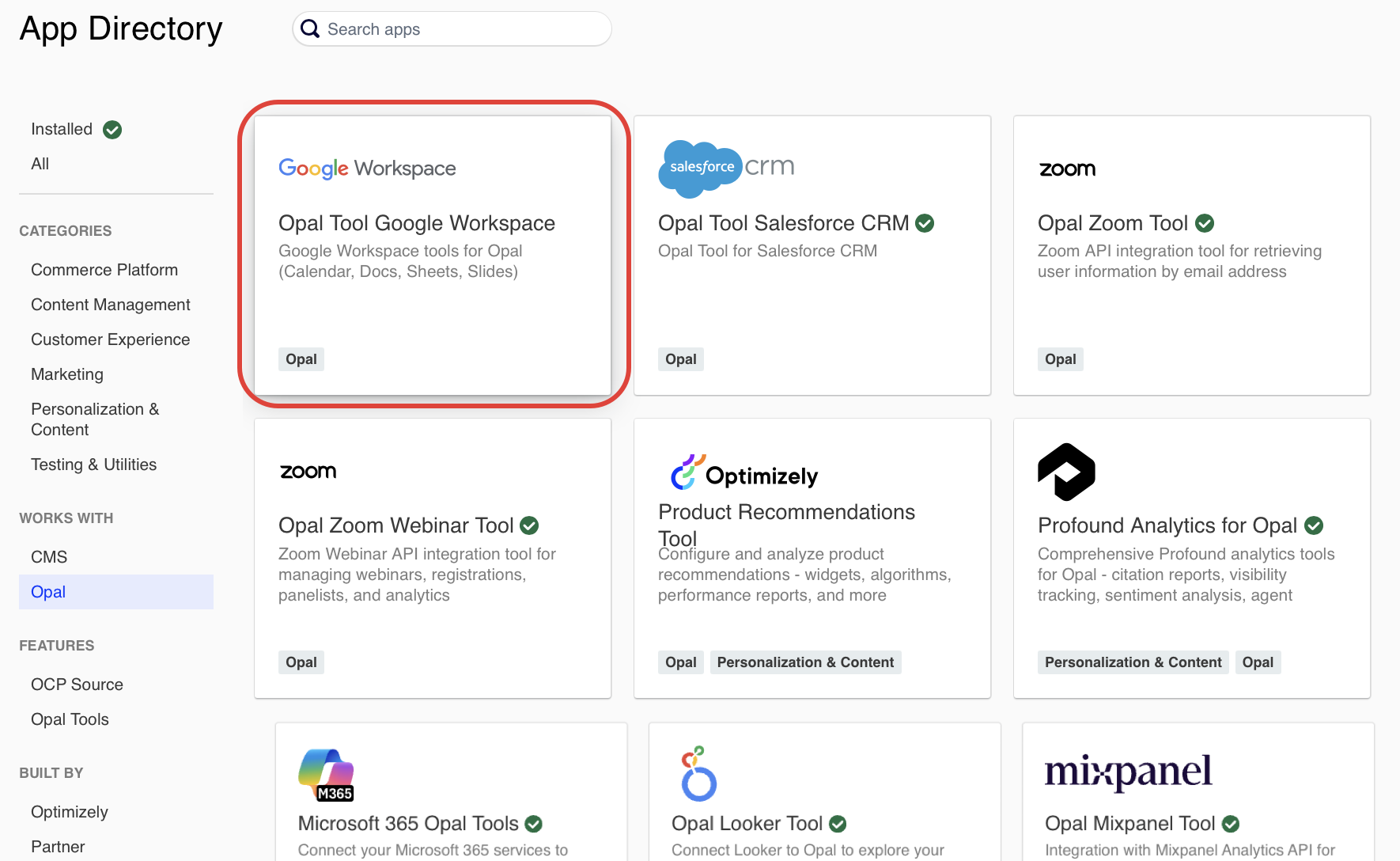Open Opal Zoom Webinar Tool title
Image resolution: width=1400 pixels, height=861 pixels.
click(396, 525)
